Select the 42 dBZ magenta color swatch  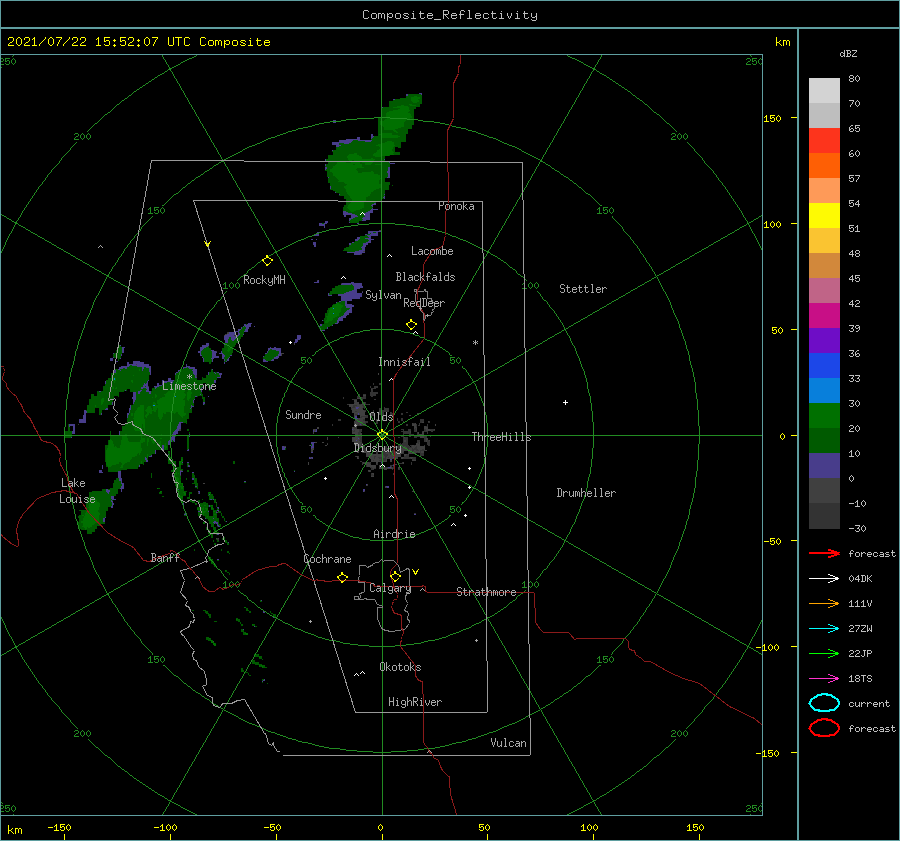(x=824, y=316)
